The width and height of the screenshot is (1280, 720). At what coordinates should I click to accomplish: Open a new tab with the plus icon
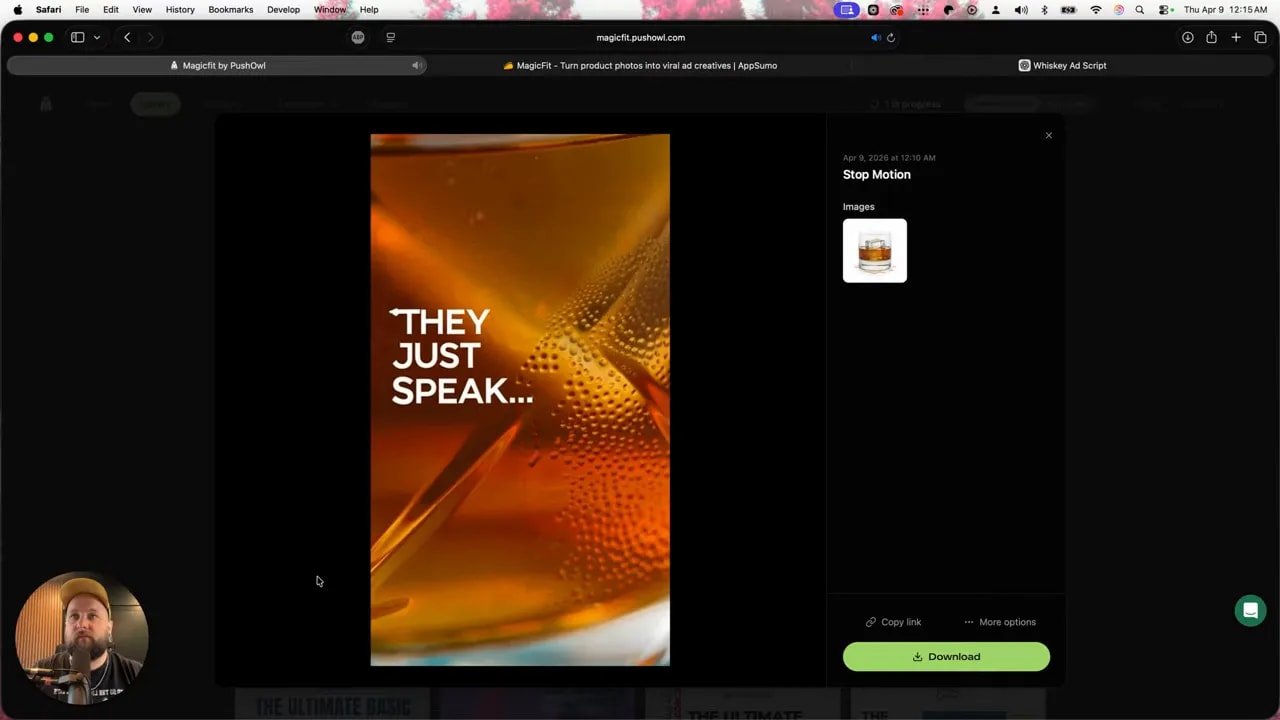point(1236,37)
